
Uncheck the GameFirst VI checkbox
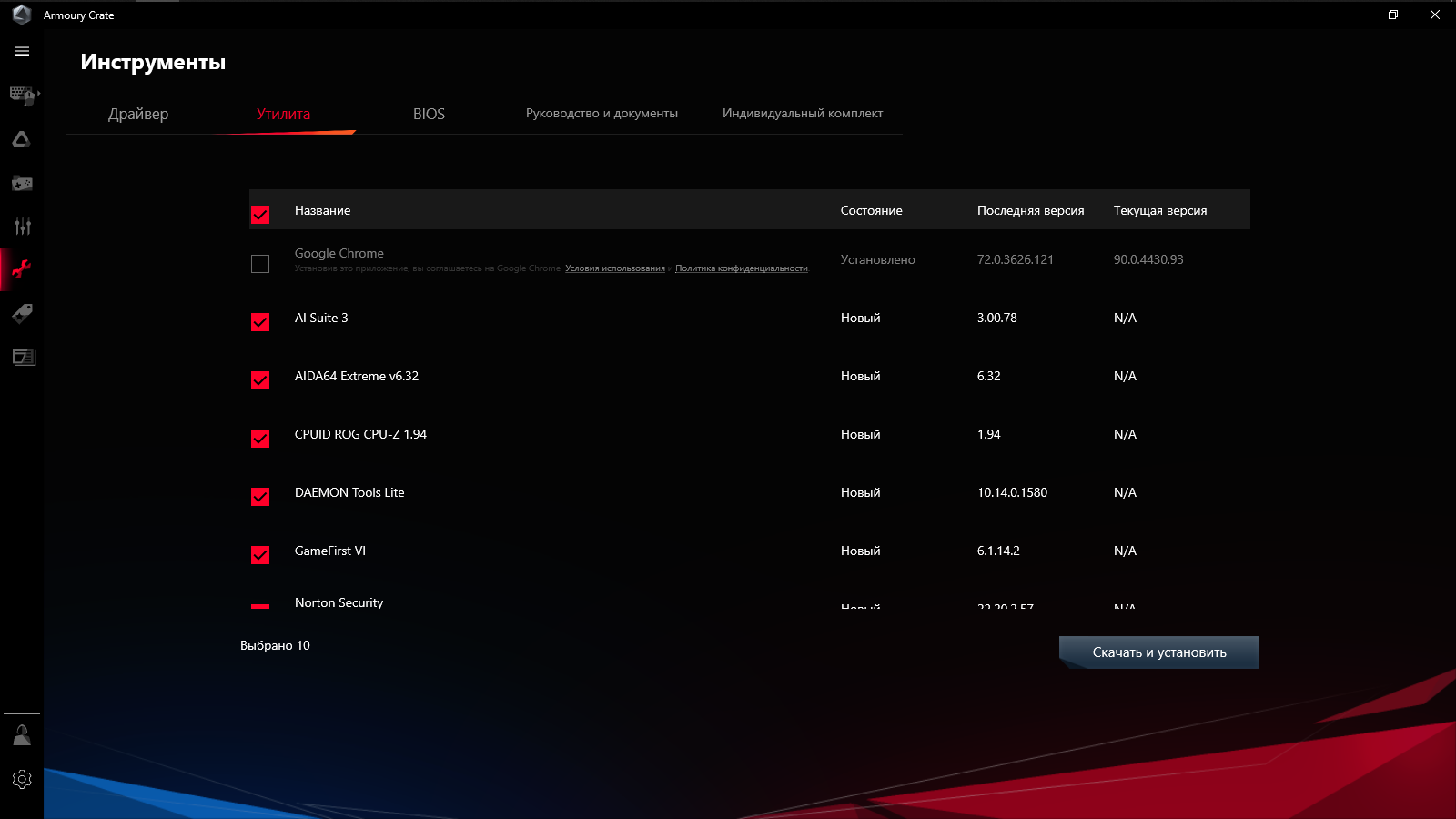260,555
